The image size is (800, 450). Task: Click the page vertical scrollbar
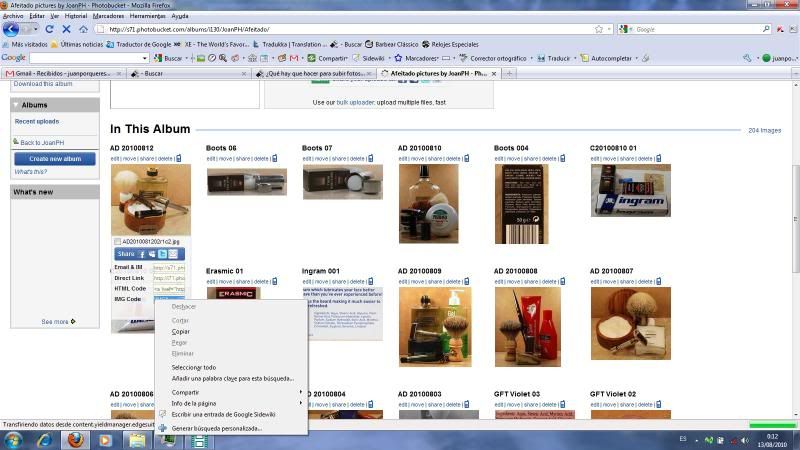[x=795, y=219]
